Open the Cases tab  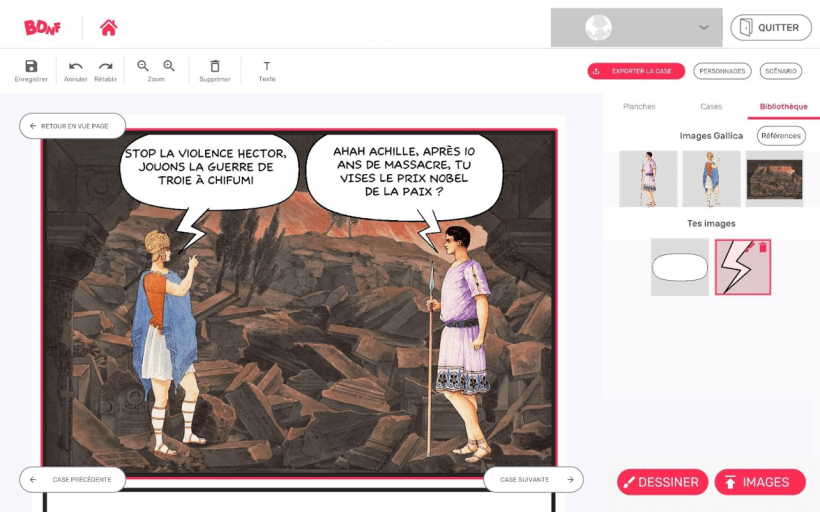711,106
